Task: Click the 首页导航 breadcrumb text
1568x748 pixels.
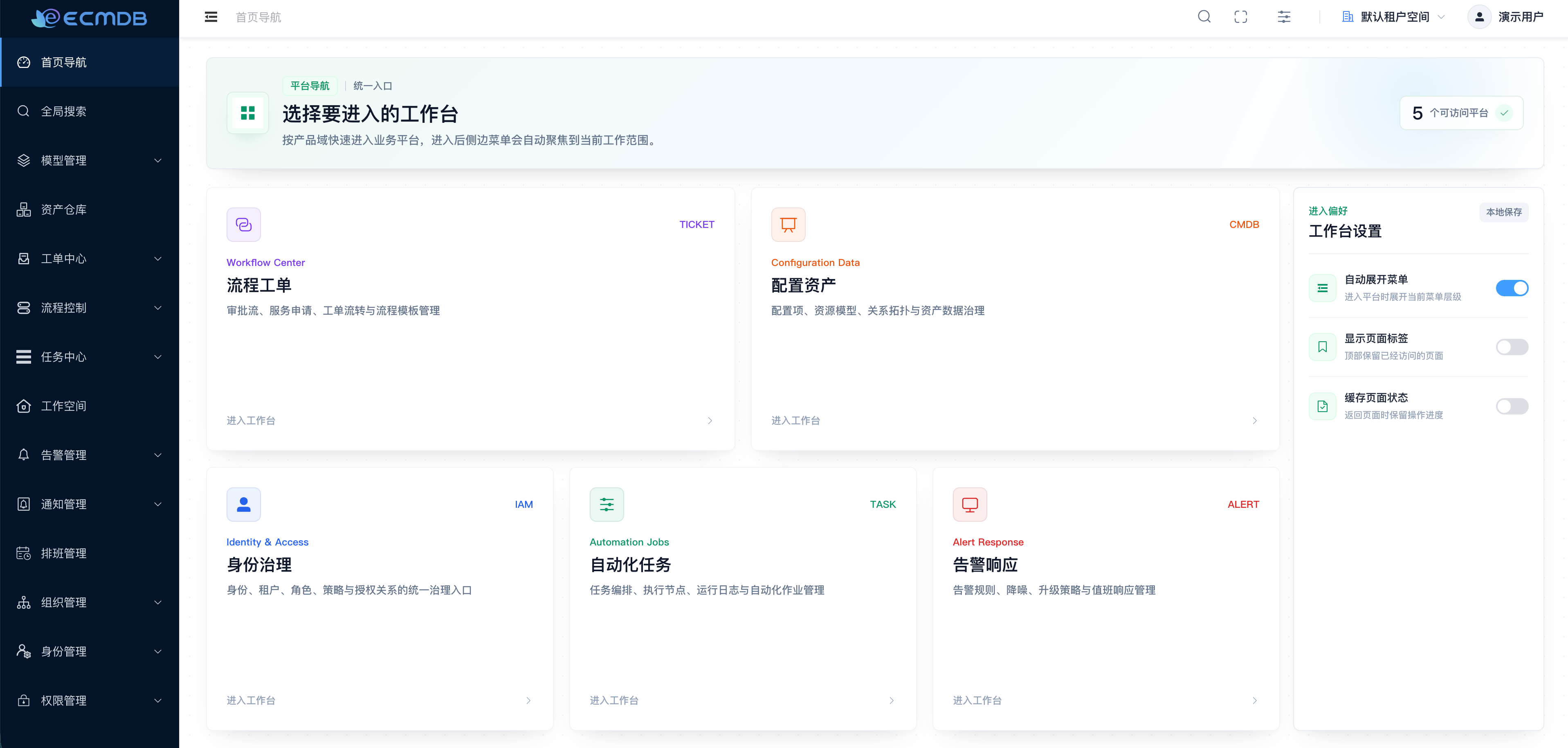Action: pyautogui.click(x=259, y=17)
